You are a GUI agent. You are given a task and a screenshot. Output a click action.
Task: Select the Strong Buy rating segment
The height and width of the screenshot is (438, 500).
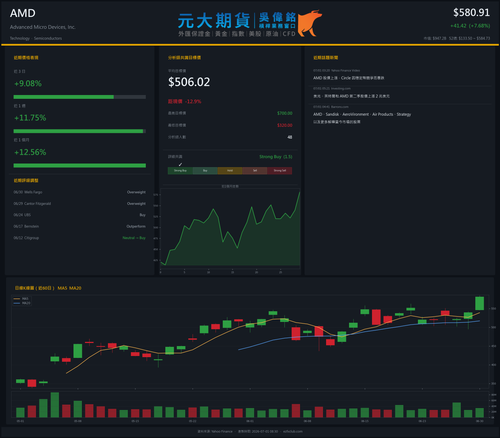click(x=180, y=171)
